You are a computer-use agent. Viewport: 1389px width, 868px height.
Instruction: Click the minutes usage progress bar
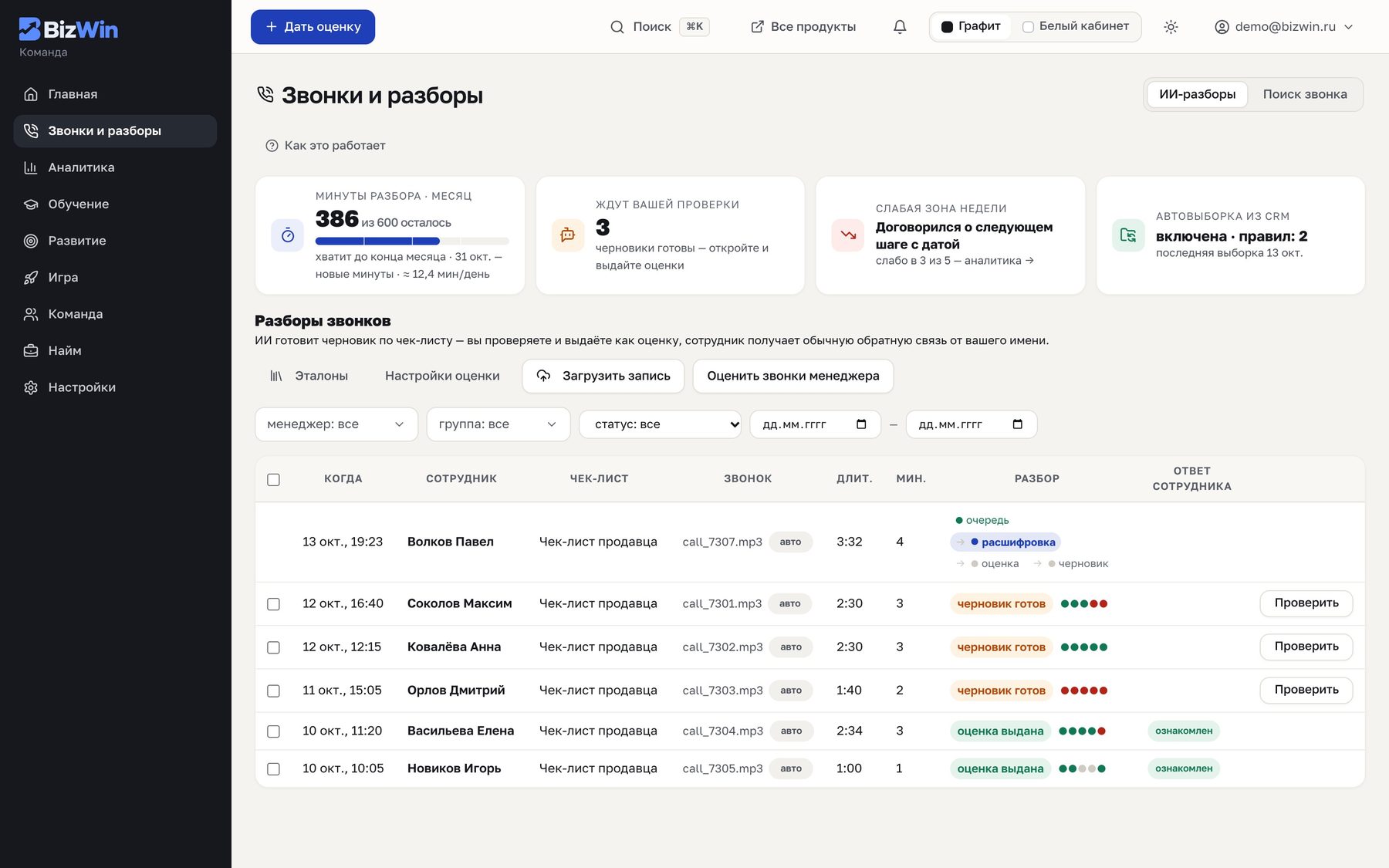(412, 241)
